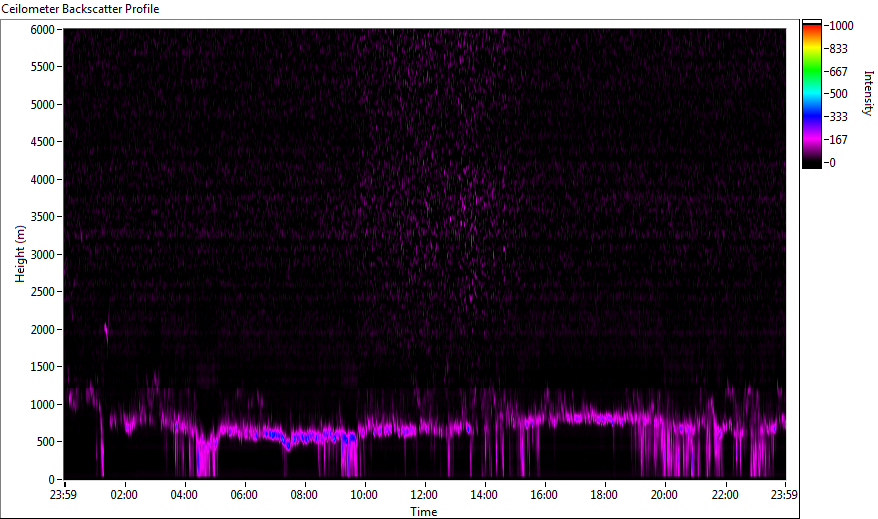Select the 167 intensity scale value
878x519 pixels.
point(838,140)
